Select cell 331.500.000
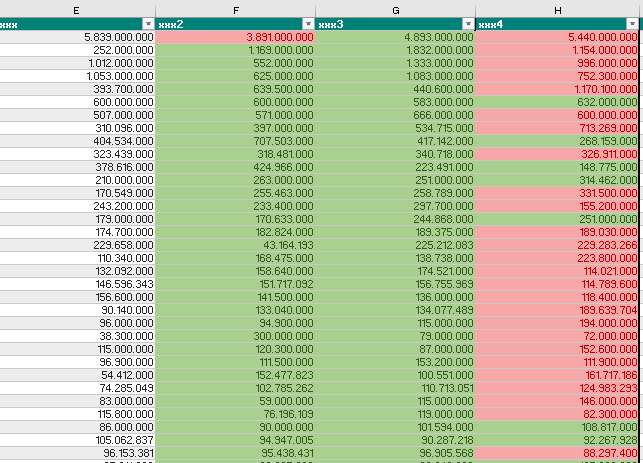The width and height of the screenshot is (643, 463). 557,193
